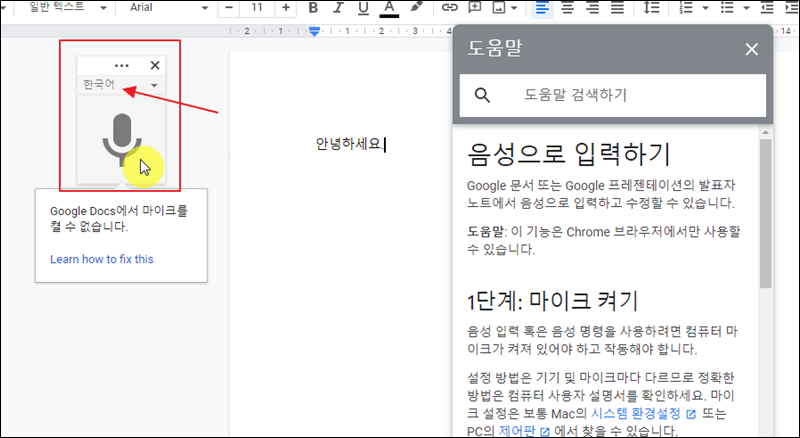Open line spacing options
Image resolution: width=800 pixels, height=438 pixels.
tap(652, 8)
